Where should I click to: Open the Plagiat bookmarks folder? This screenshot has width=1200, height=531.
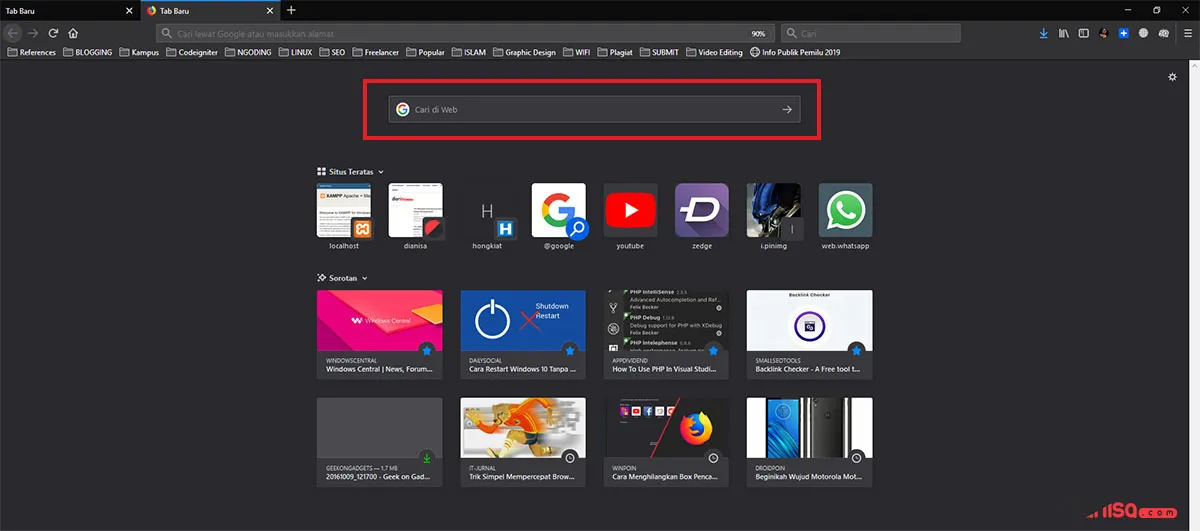pos(615,52)
